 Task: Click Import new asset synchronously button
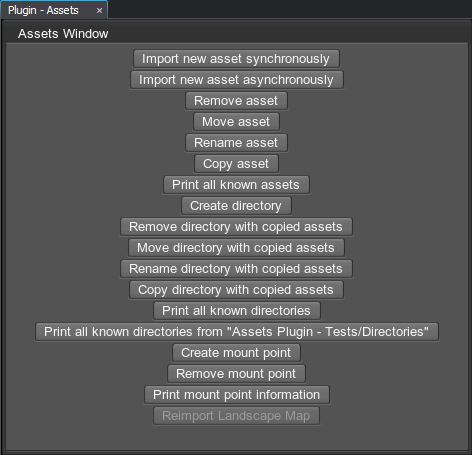click(236, 59)
